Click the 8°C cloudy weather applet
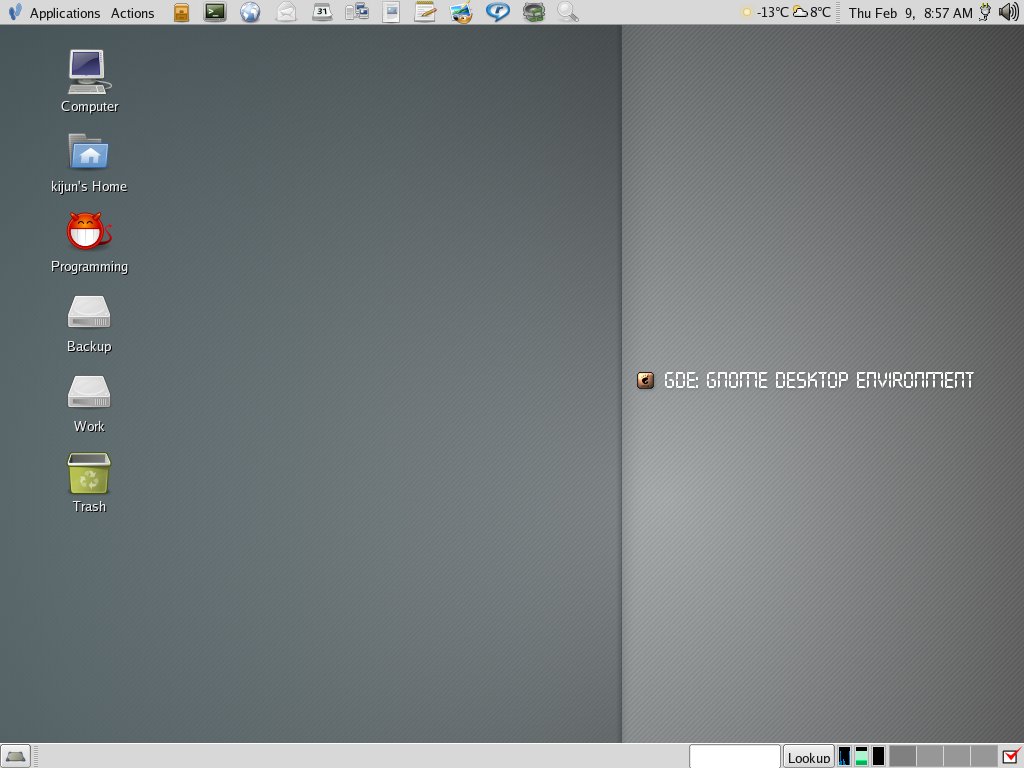 tap(812, 12)
